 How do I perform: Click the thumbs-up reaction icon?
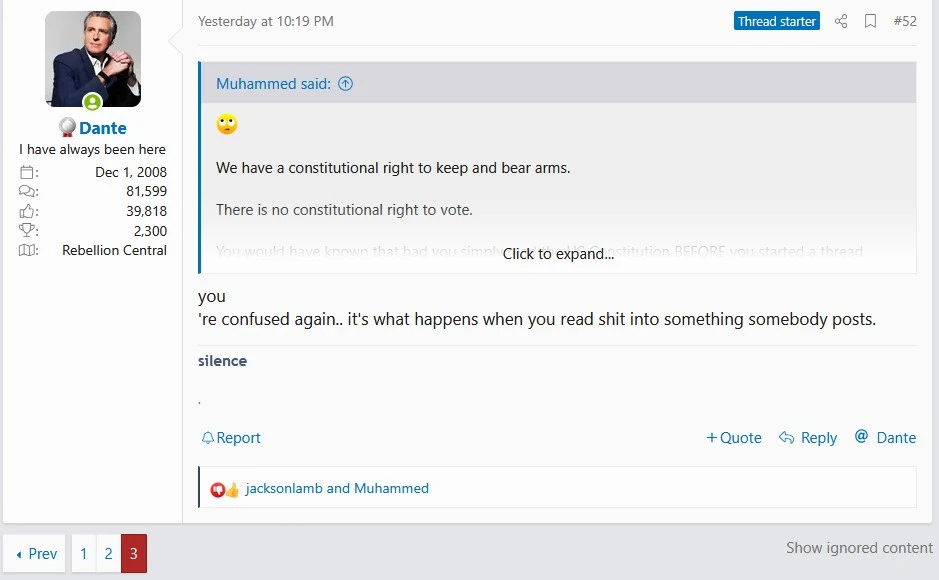[x=232, y=490]
